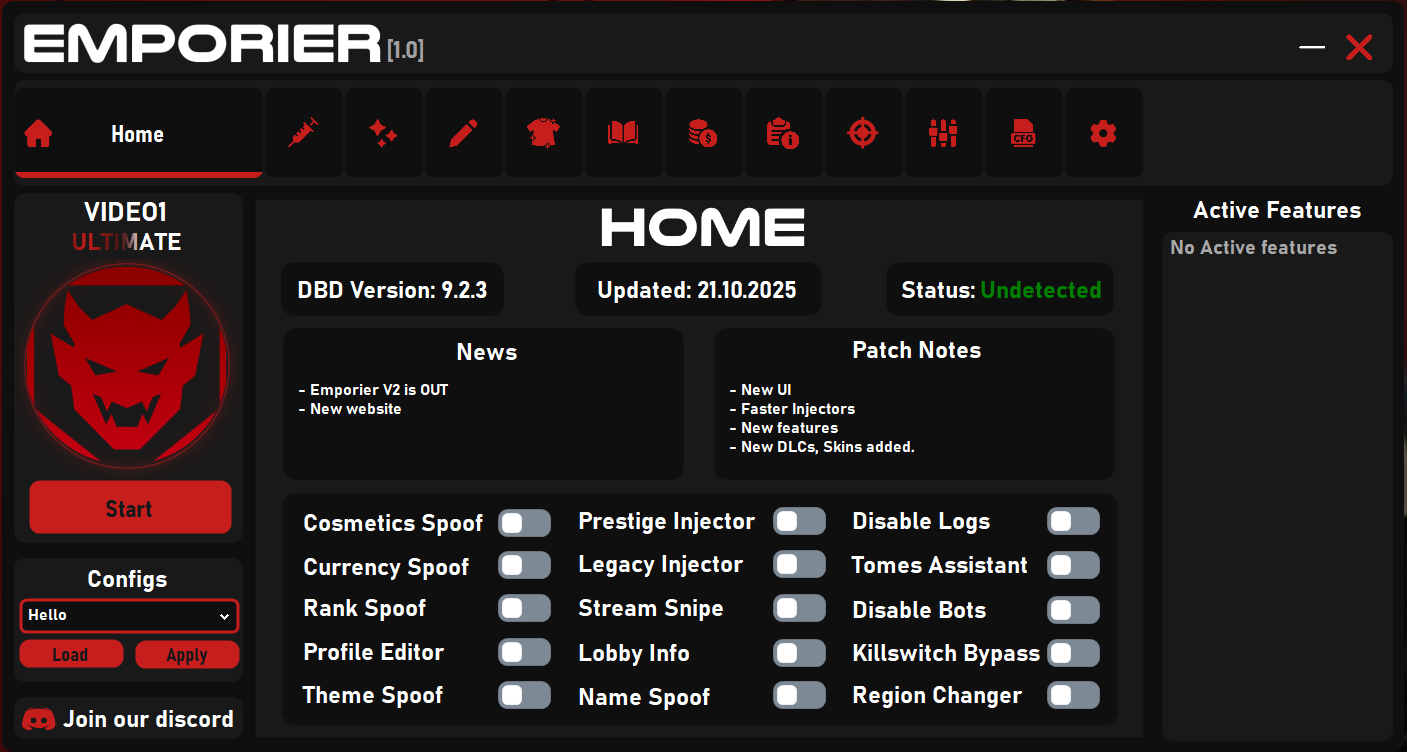
Task: Enable the Disable Logs toggle
Action: (1073, 521)
